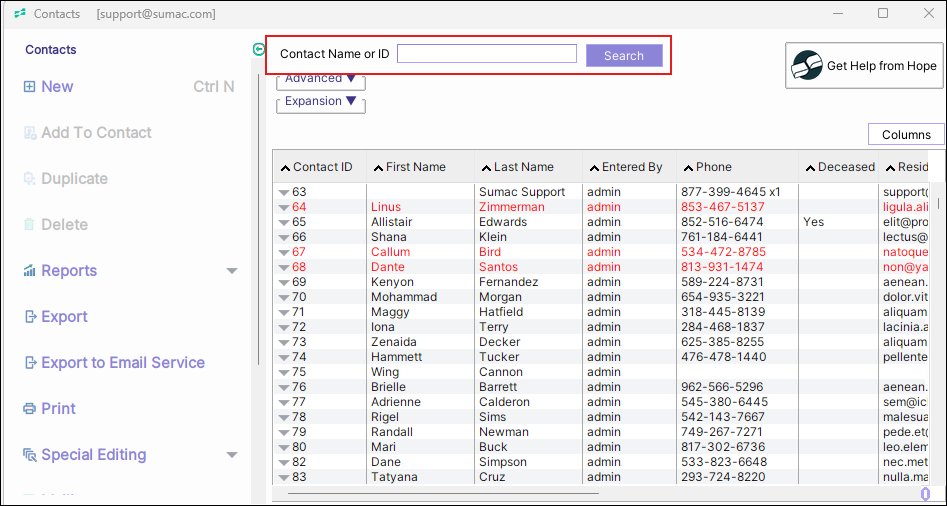Collapse sidebar using green arrow icon
The width and height of the screenshot is (947, 506).
click(259, 49)
